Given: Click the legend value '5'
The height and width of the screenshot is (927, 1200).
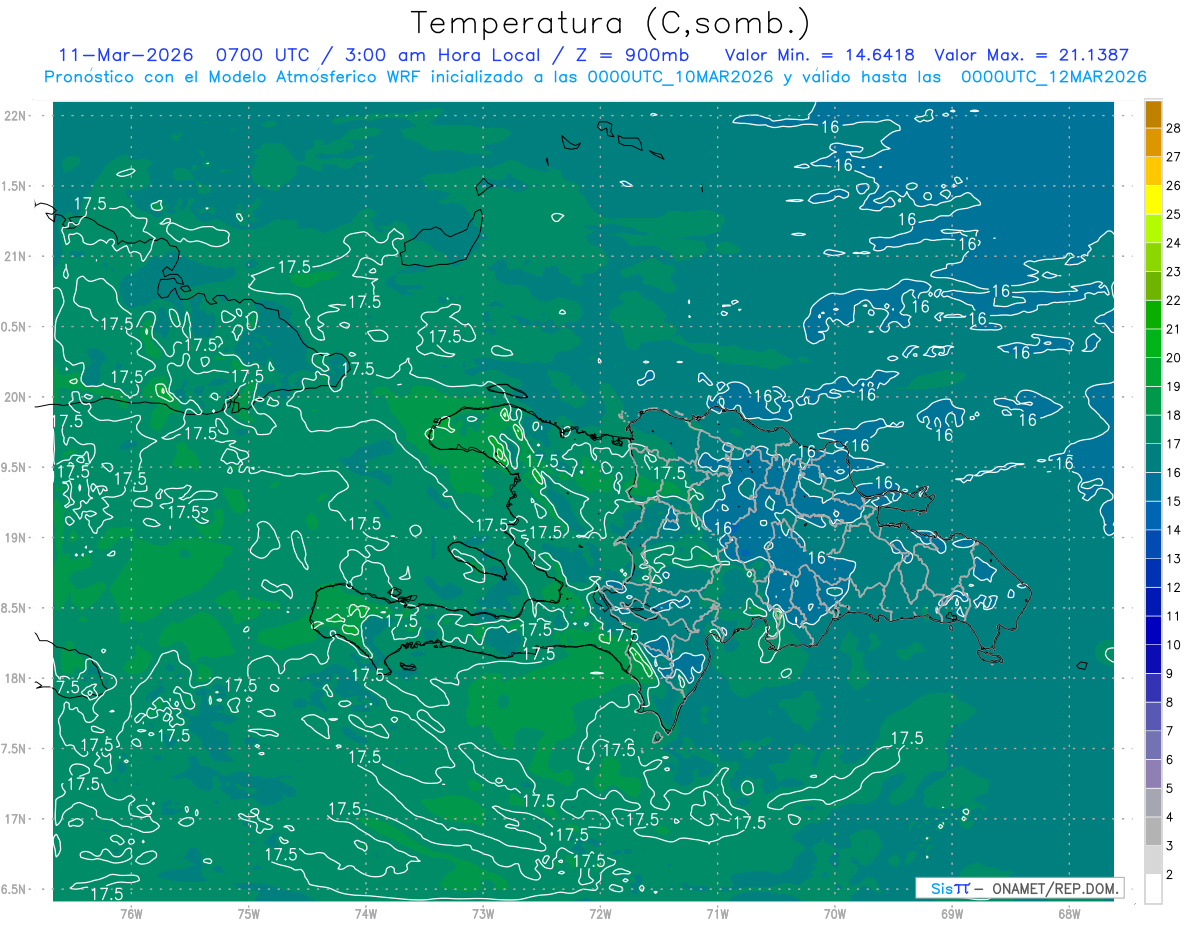Looking at the screenshot, I should pos(1170,788).
